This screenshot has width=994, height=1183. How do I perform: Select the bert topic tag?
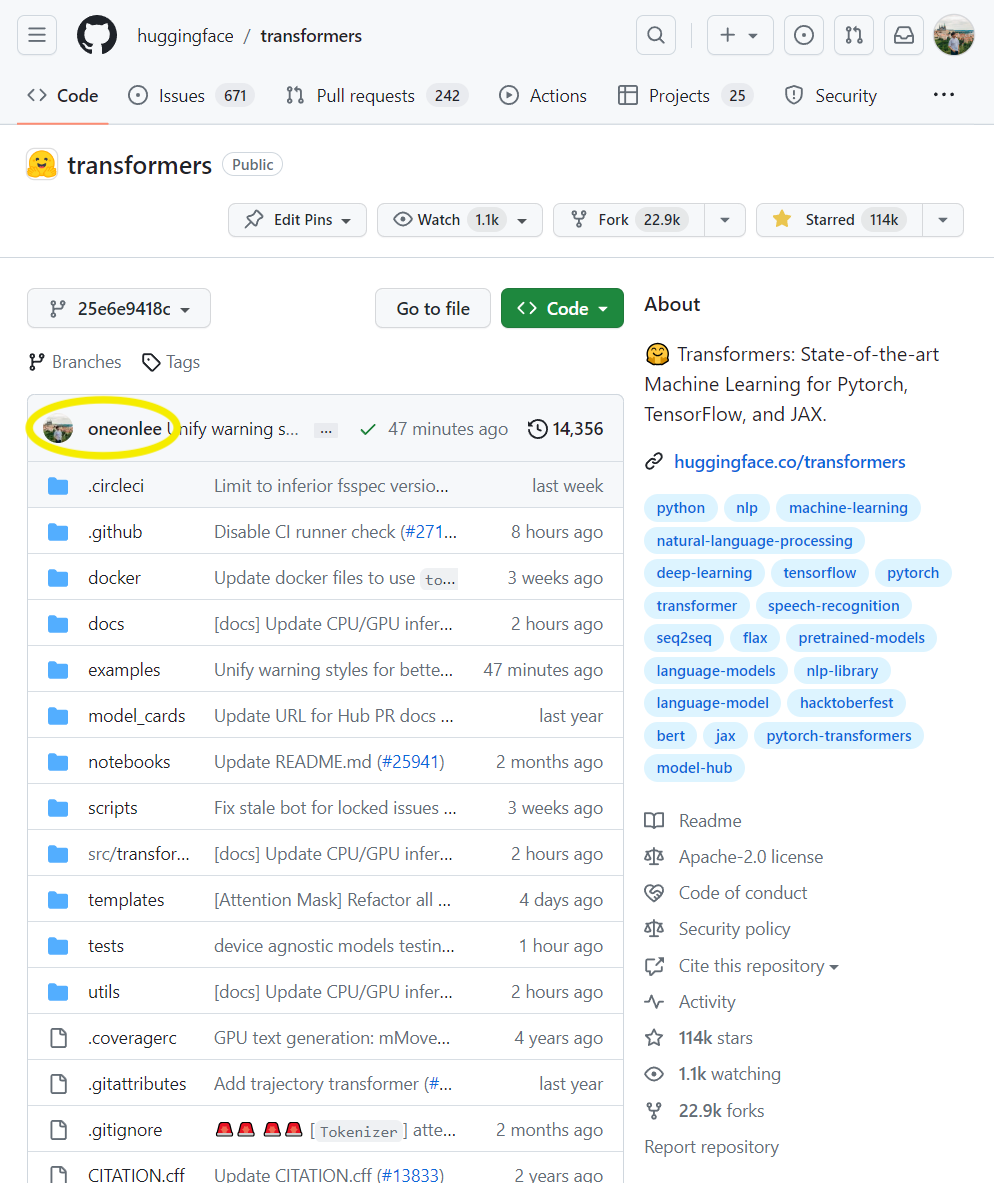670,736
